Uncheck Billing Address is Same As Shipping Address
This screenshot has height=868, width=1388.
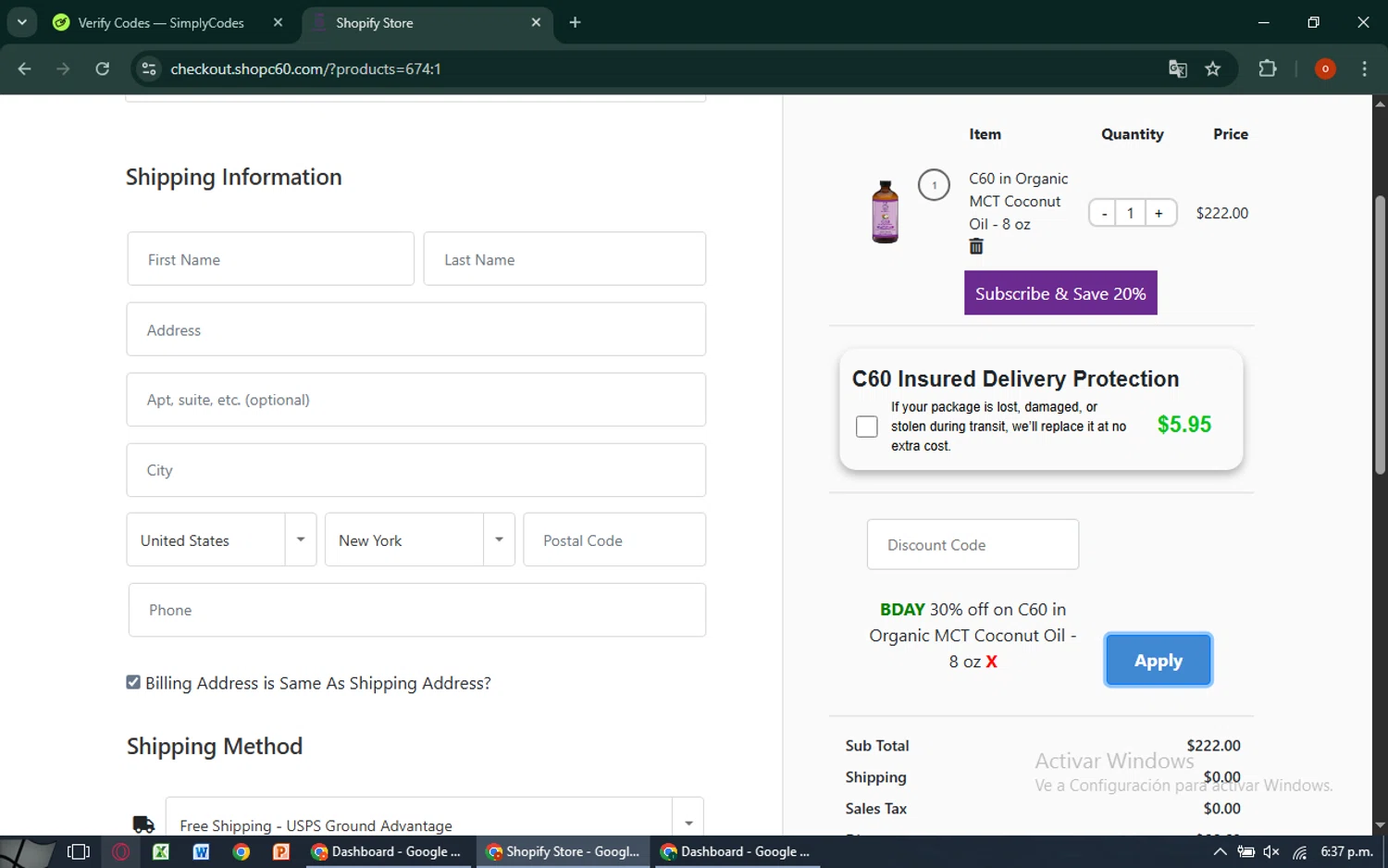pyautogui.click(x=133, y=682)
